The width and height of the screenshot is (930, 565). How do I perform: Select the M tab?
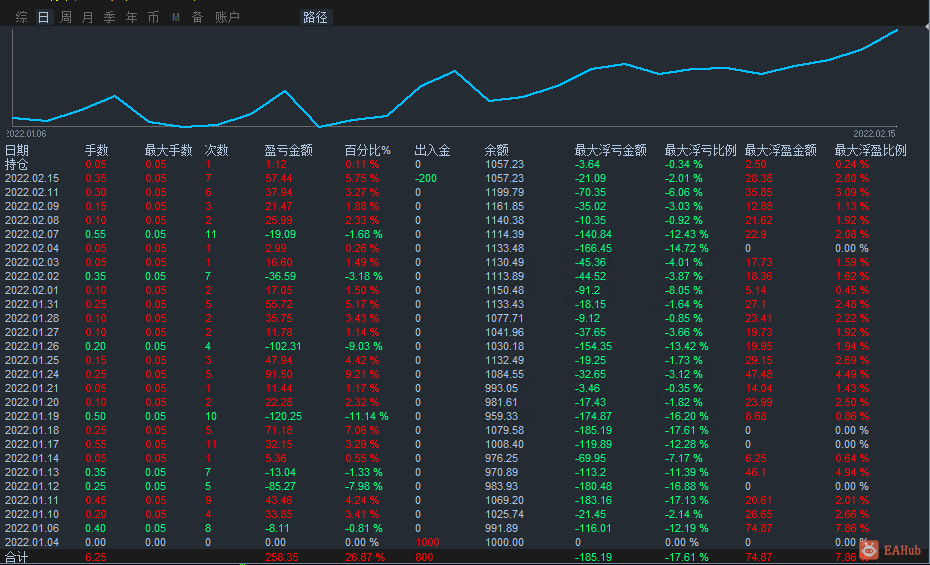tap(176, 17)
